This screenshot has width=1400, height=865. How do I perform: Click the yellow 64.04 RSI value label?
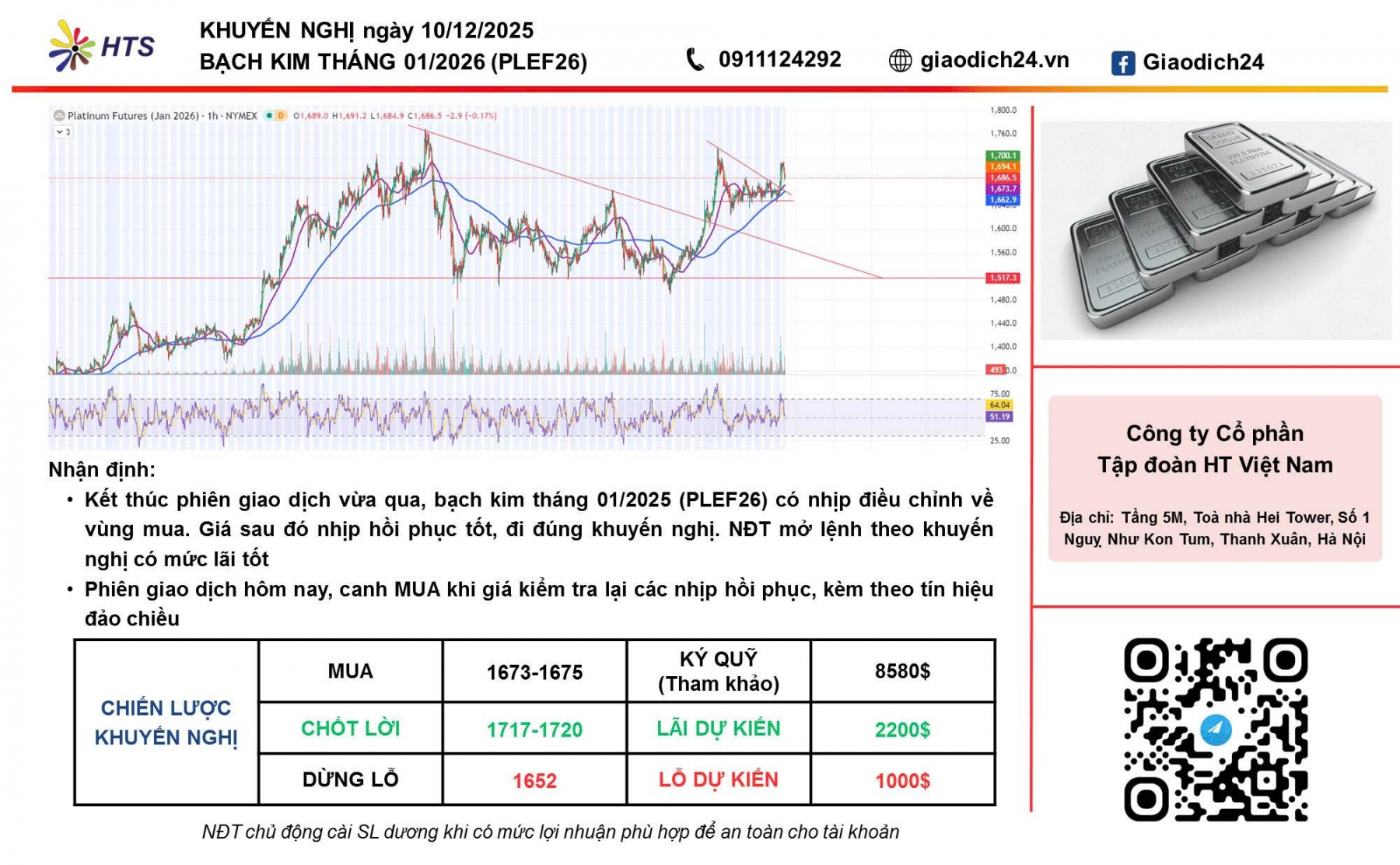coord(999,405)
